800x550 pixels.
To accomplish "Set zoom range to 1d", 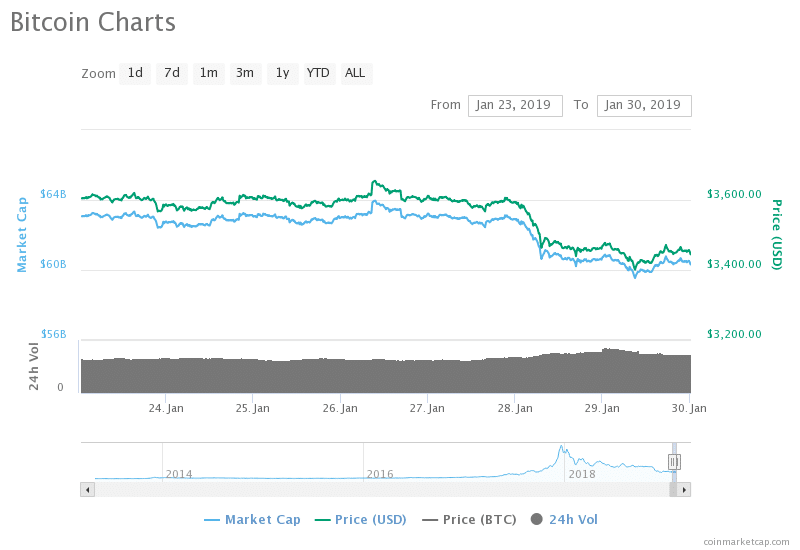I will 135,73.
